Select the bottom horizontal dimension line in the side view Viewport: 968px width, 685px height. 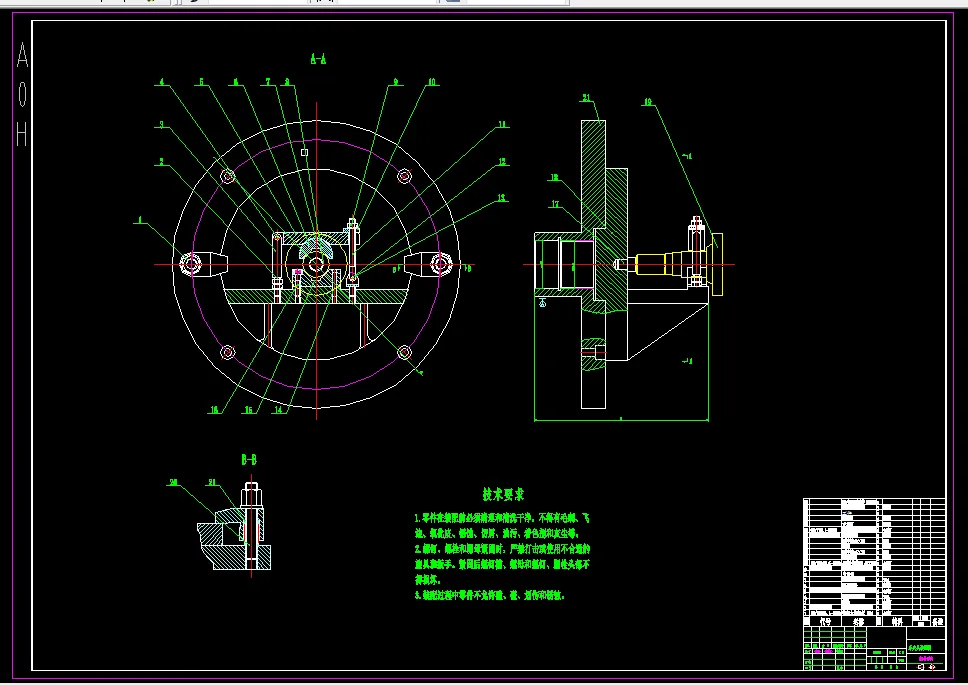pyautogui.click(x=621, y=420)
